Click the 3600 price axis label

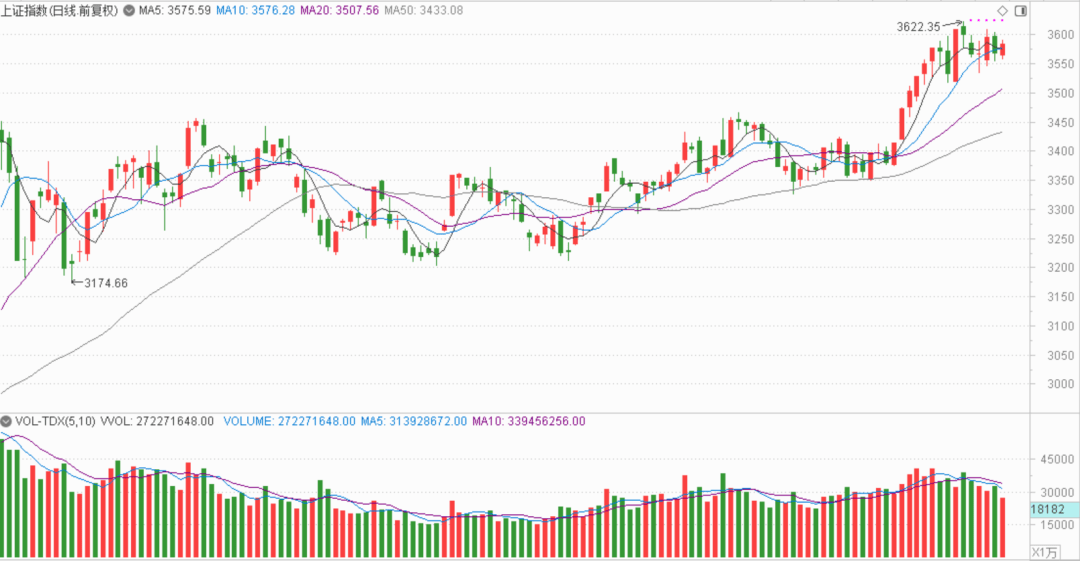(x=1060, y=34)
